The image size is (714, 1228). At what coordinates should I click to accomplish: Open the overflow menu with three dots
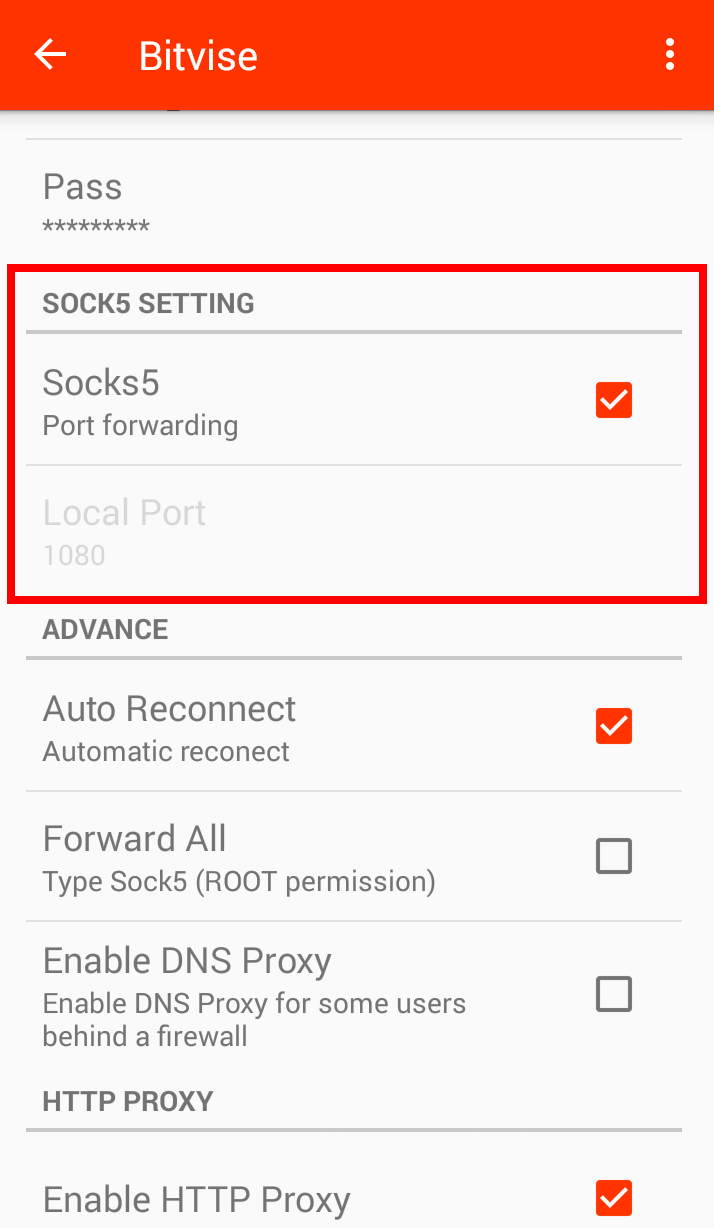(669, 54)
